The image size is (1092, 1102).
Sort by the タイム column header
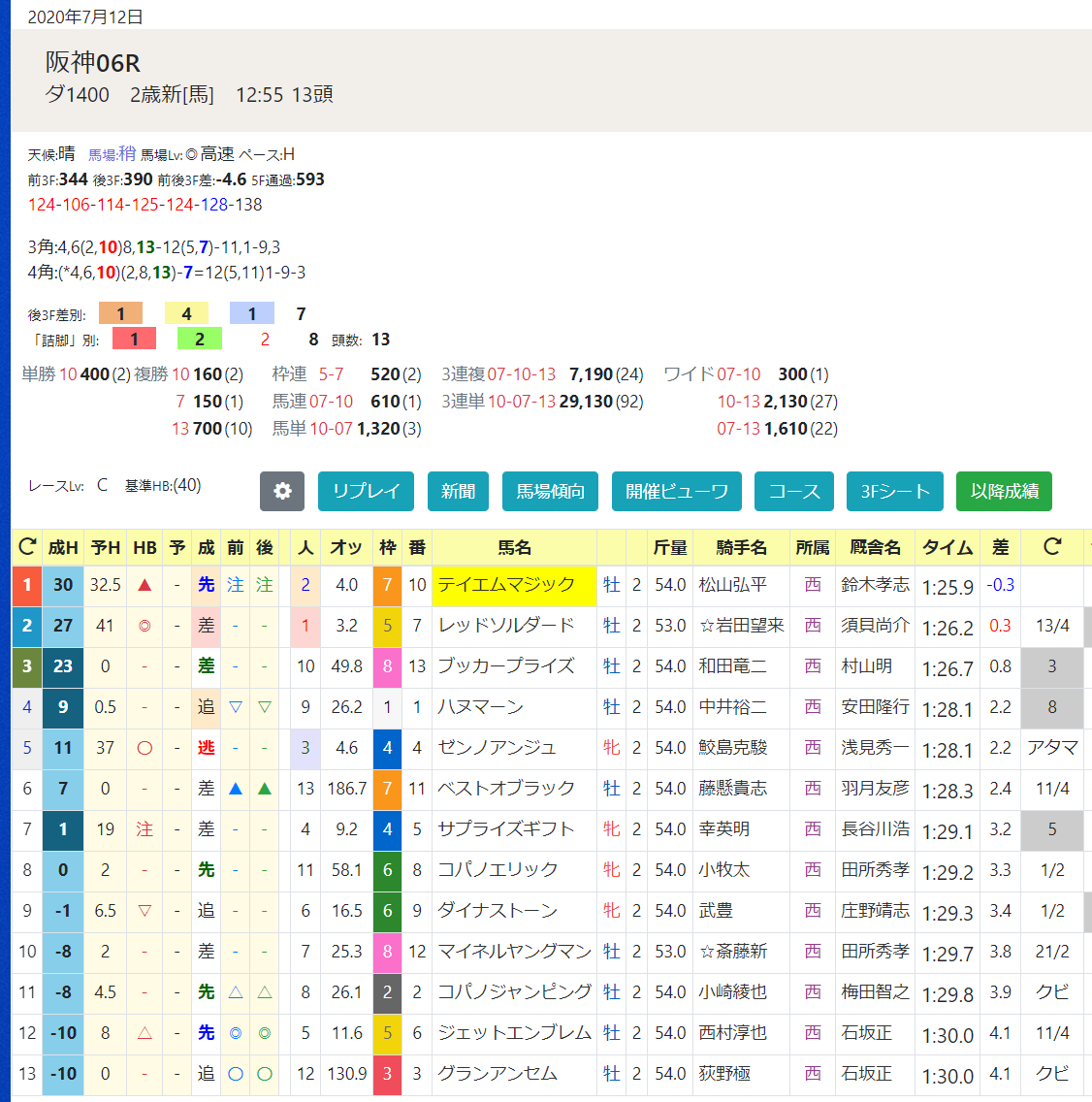(x=947, y=547)
